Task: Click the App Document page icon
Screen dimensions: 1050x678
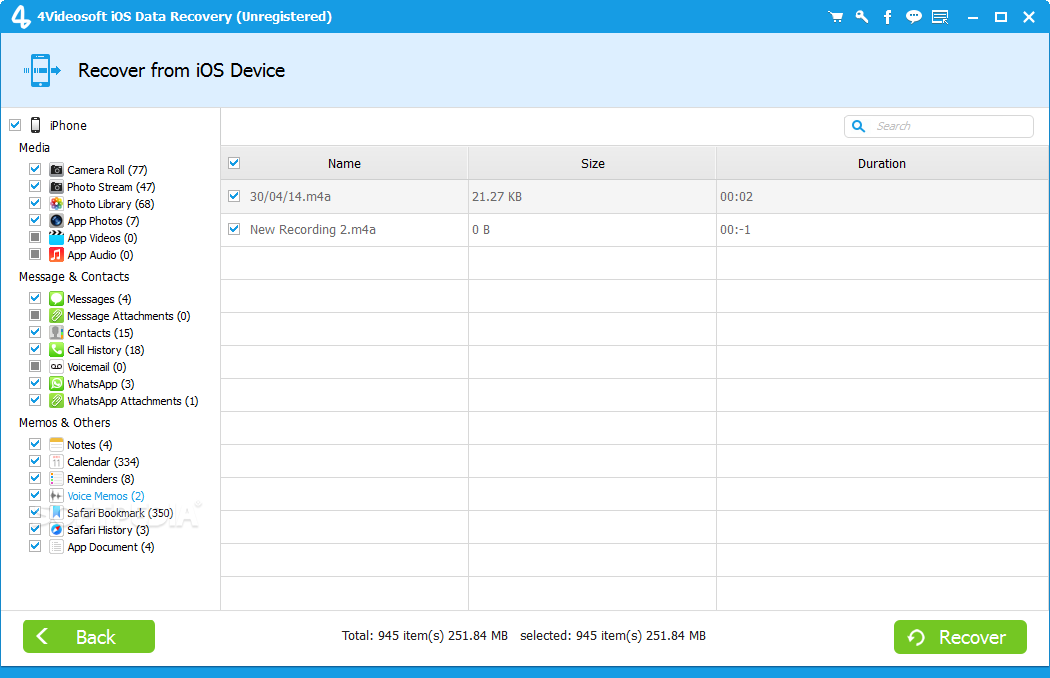Action: [57, 547]
